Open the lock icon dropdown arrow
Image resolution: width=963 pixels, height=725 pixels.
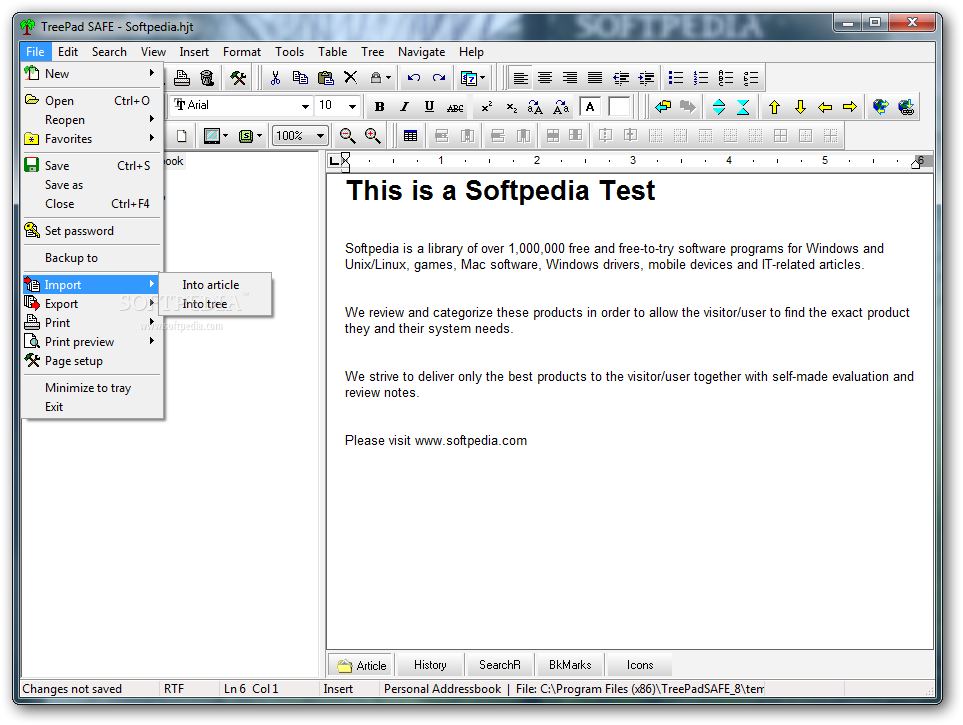point(388,78)
